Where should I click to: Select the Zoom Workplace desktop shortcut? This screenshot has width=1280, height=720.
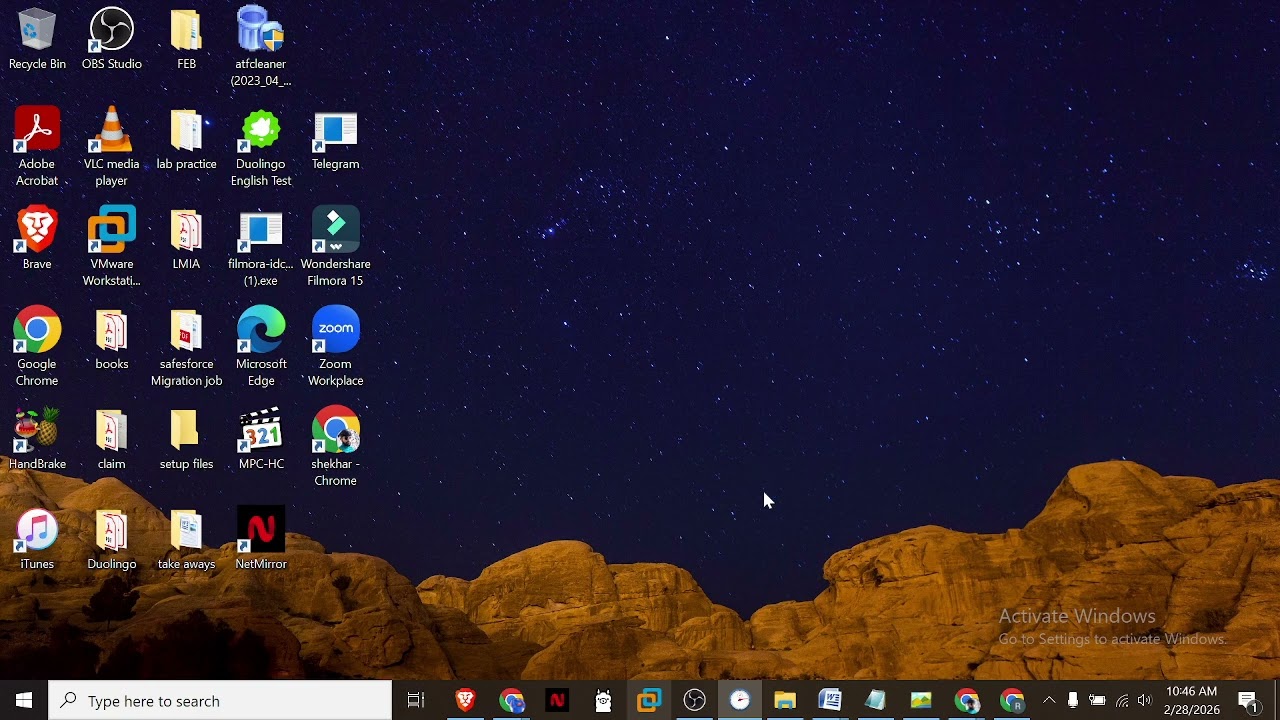[x=335, y=347]
